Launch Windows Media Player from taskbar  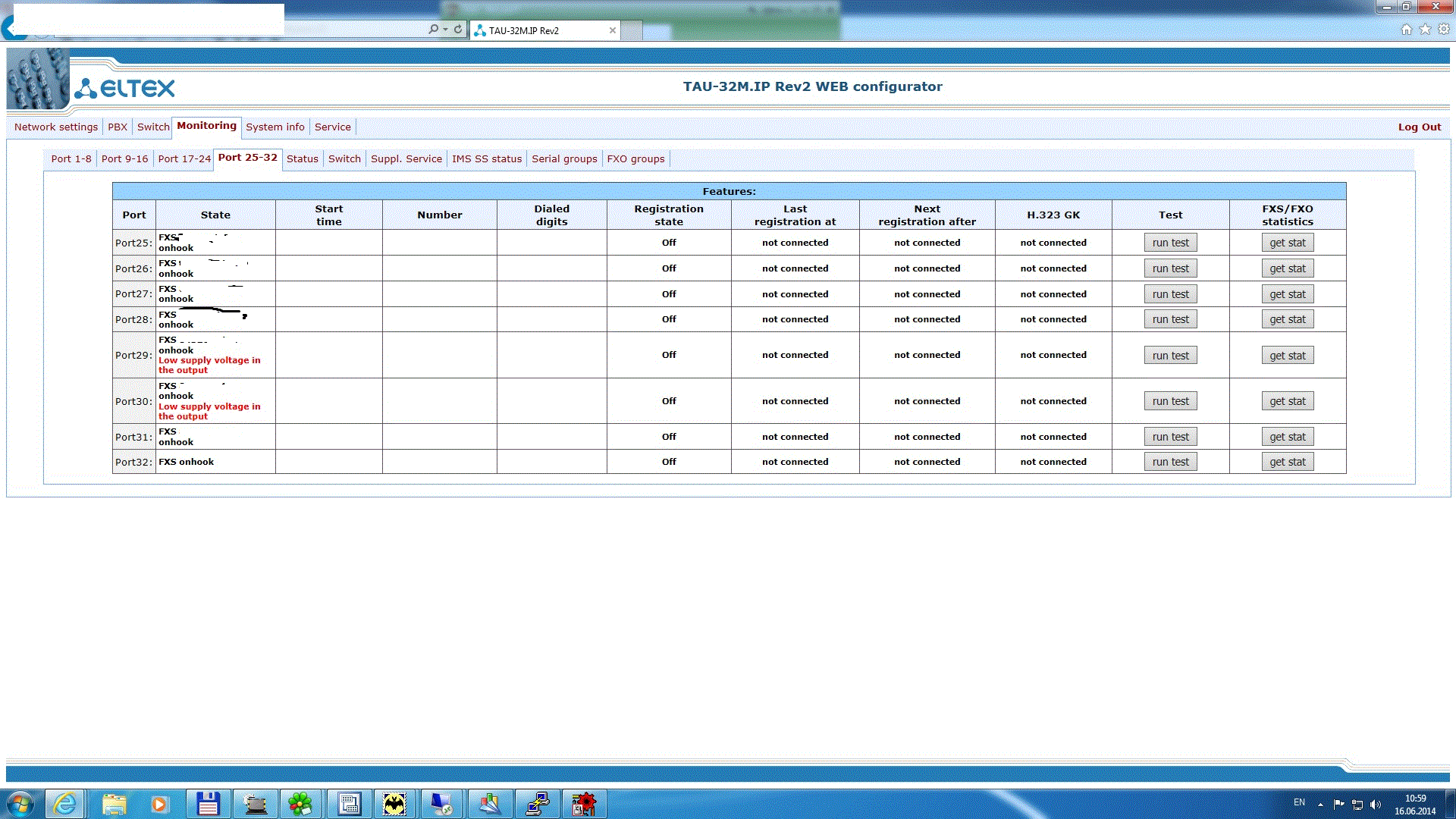tap(159, 804)
